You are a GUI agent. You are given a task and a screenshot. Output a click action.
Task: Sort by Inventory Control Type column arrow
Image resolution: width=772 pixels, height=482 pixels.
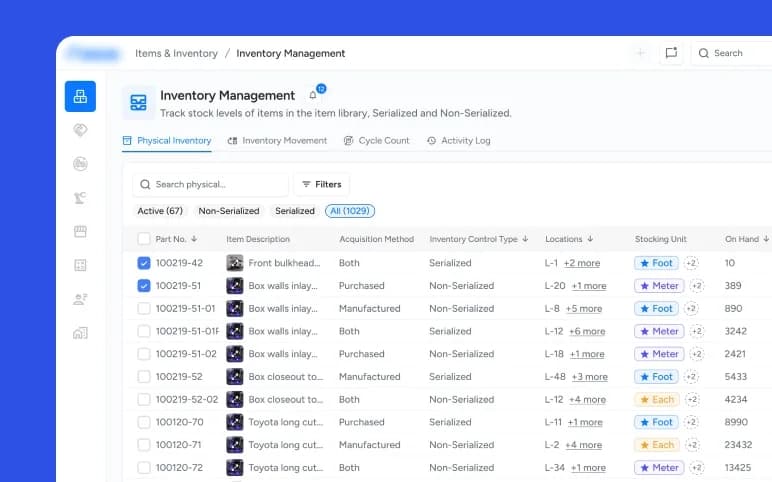pos(525,239)
